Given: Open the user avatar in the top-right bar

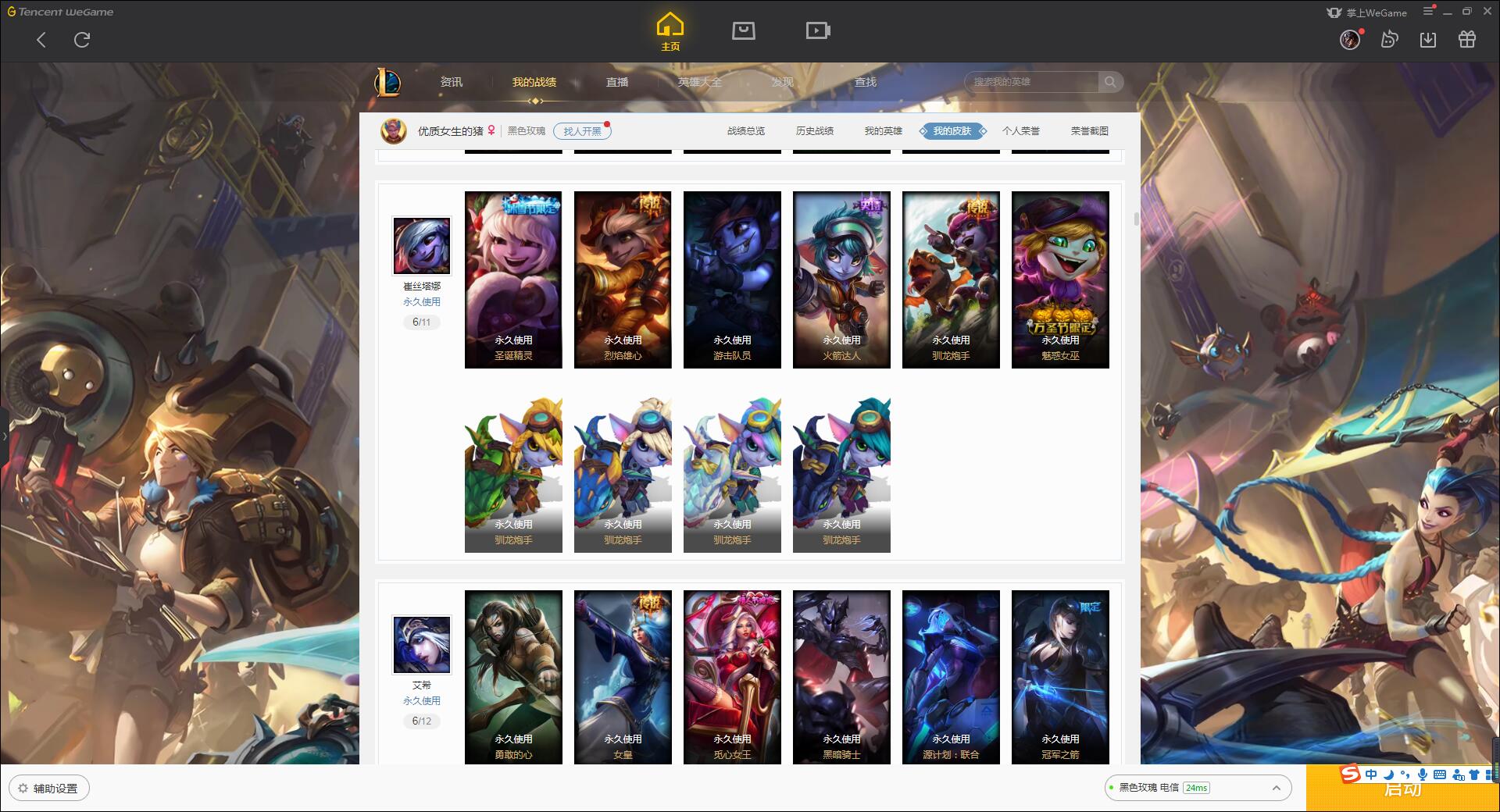Looking at the screenshot, I should click(1350, 40).
